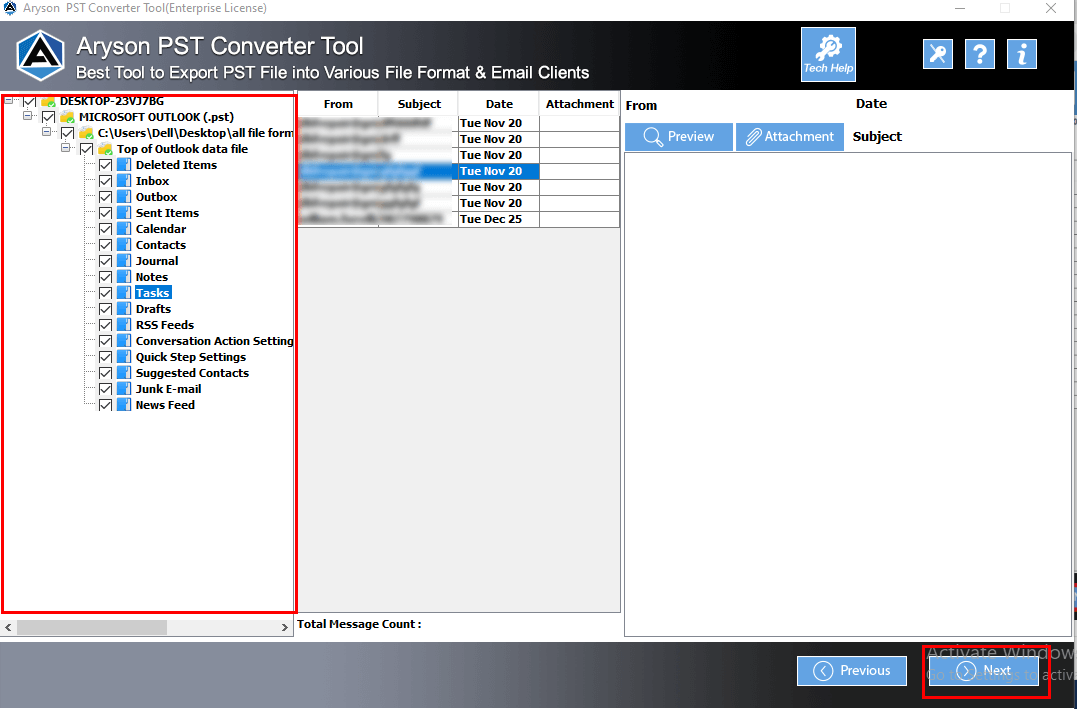Uncheck the Junk E-mail checkbox
This screenshot has height=709, width=1077.
tap(106, 388)
